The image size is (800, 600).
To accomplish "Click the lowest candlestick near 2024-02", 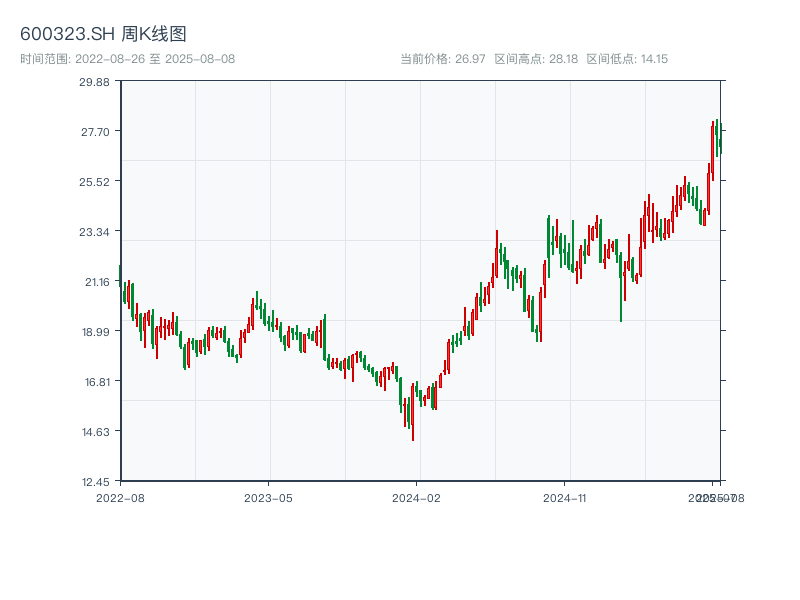I will 412,425.
